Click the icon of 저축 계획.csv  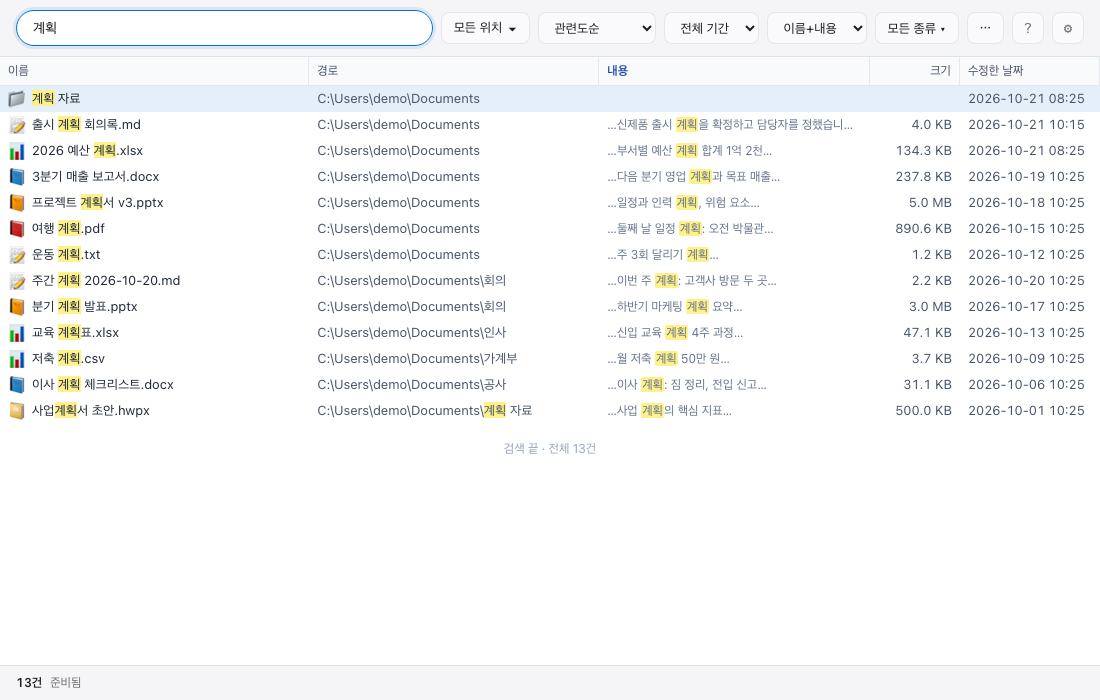(x=17, y=358)
